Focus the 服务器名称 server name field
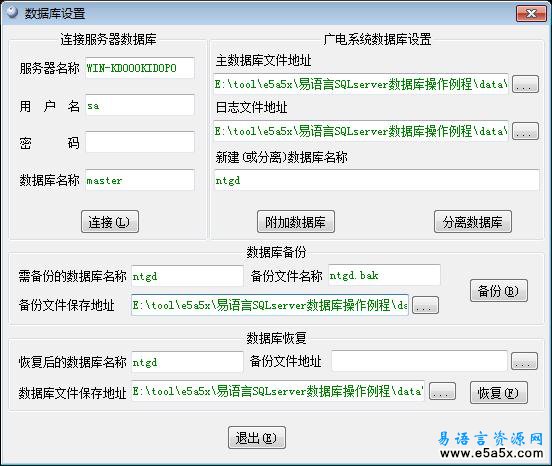 click(x=140, y=68)
